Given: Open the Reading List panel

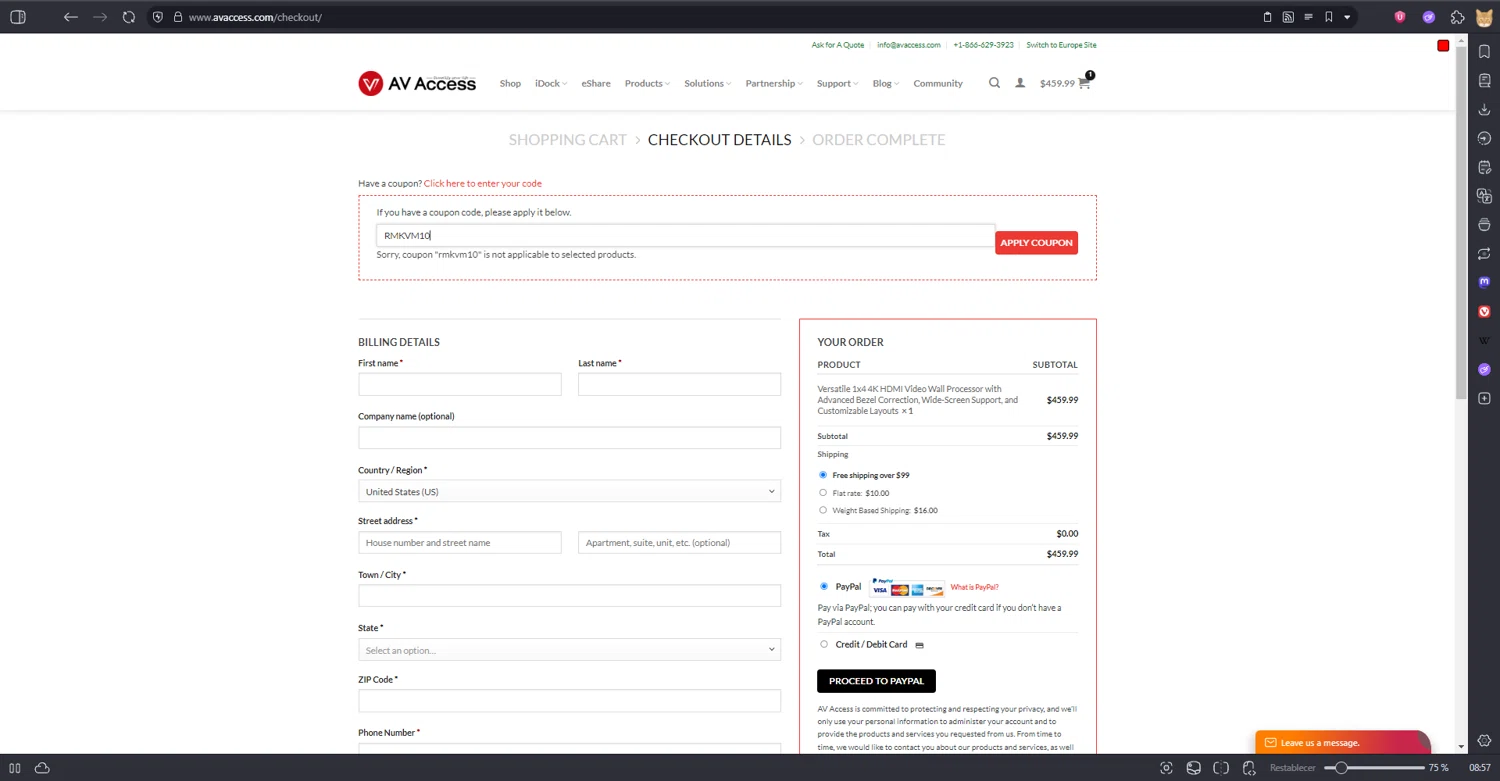Looking at the screenshot, I should click(1484, 80).
